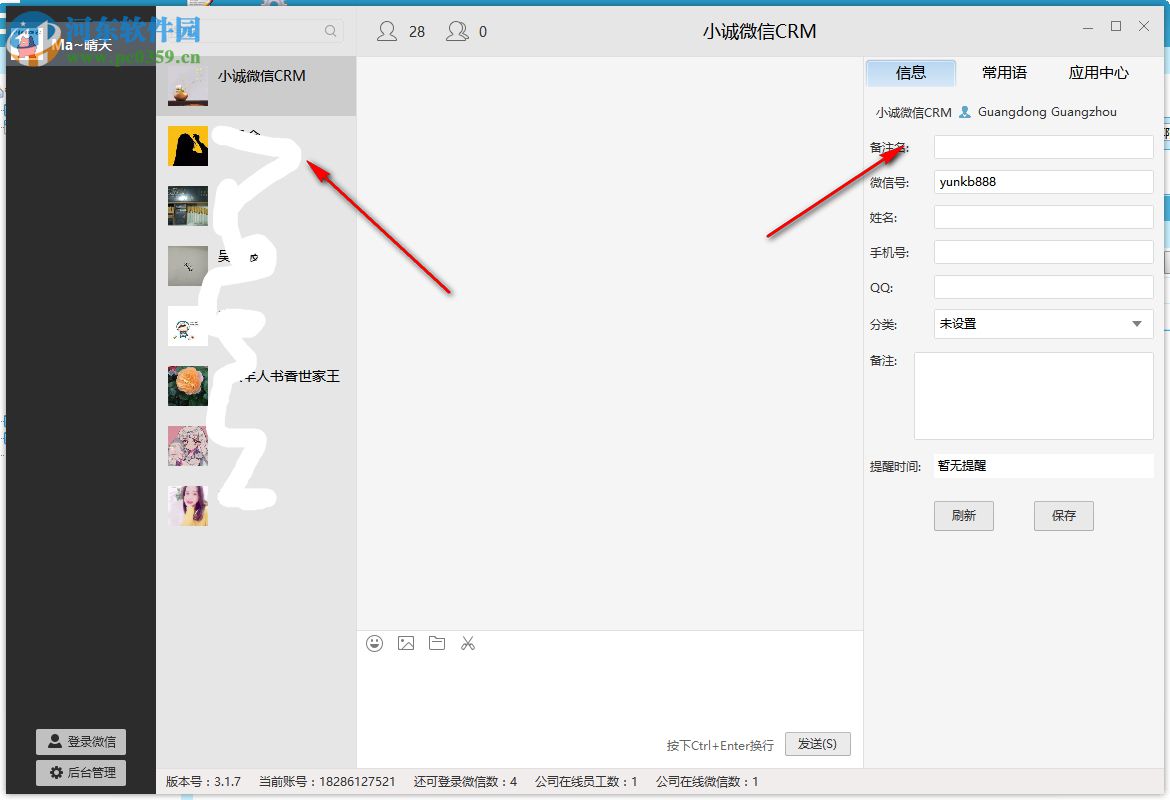Click the 刷新 button
Image resolution: width=1170 pixels, height=800 pixels.
click(x=963, y=516)
